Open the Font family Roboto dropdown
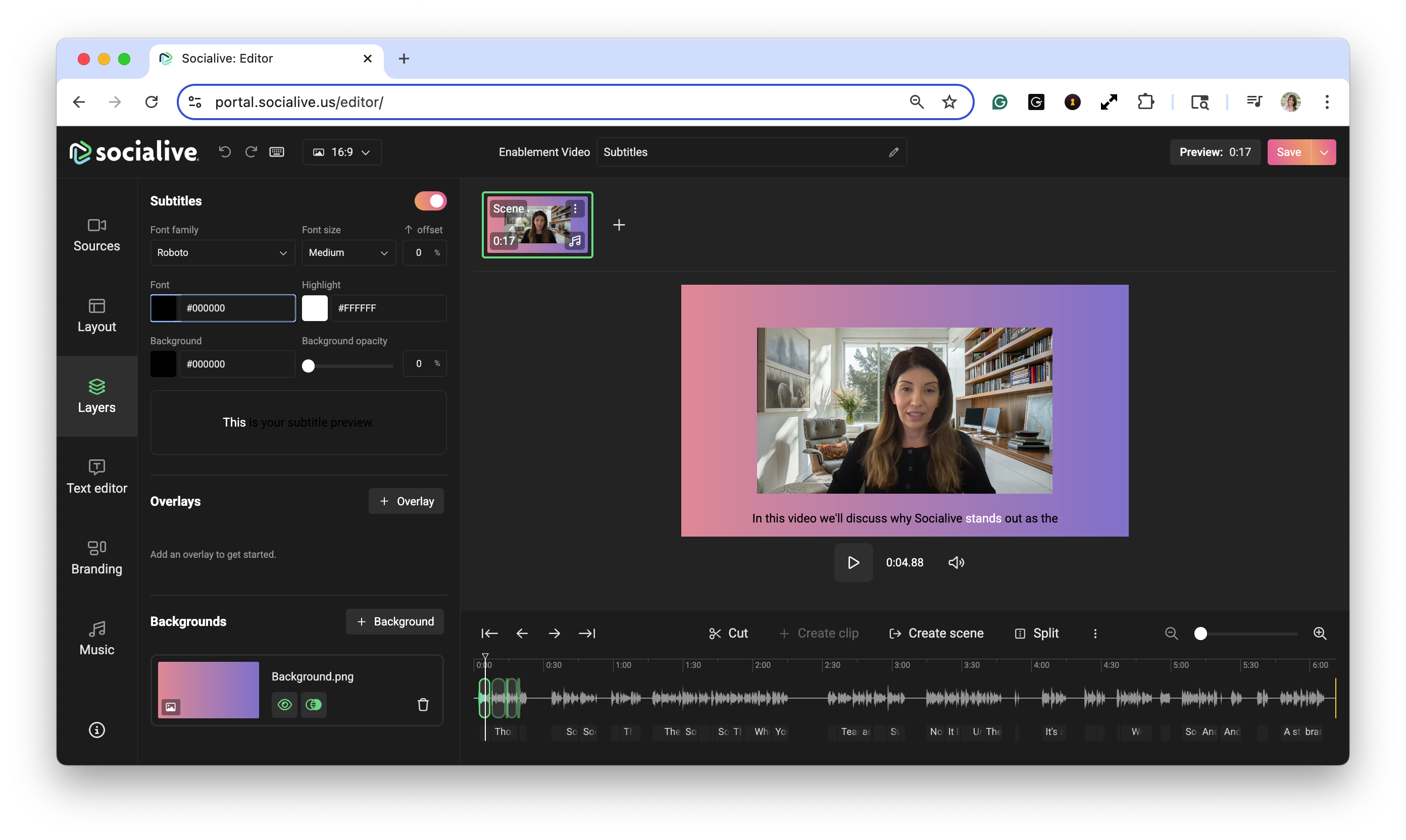This screenshot has height=840, width=1406. pyautogui.click(x=223, y=253)
